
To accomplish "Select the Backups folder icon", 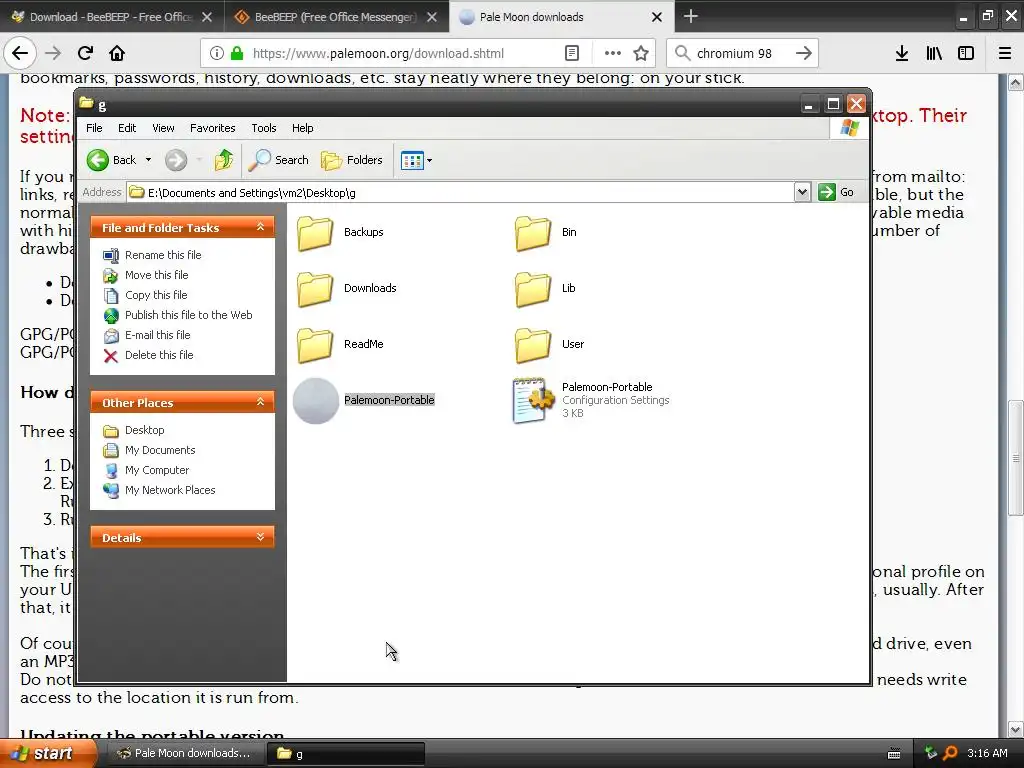I will coord(315,233).
